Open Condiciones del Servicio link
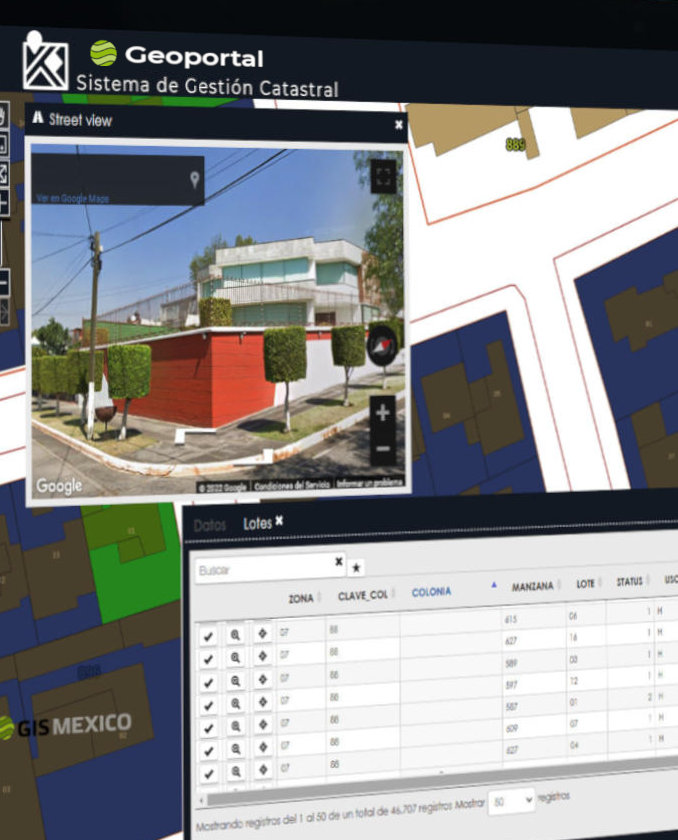Viewport: 678px width, 840px height. click(292, 485)
